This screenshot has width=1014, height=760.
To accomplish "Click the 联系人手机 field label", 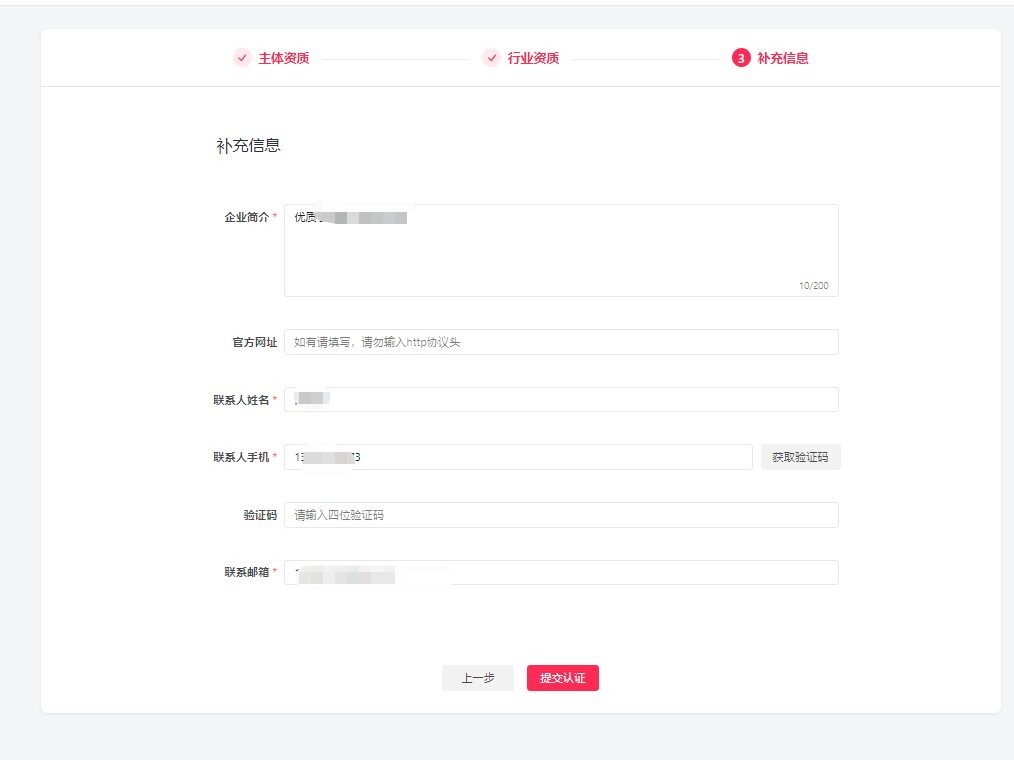I will tap(241, 457).
